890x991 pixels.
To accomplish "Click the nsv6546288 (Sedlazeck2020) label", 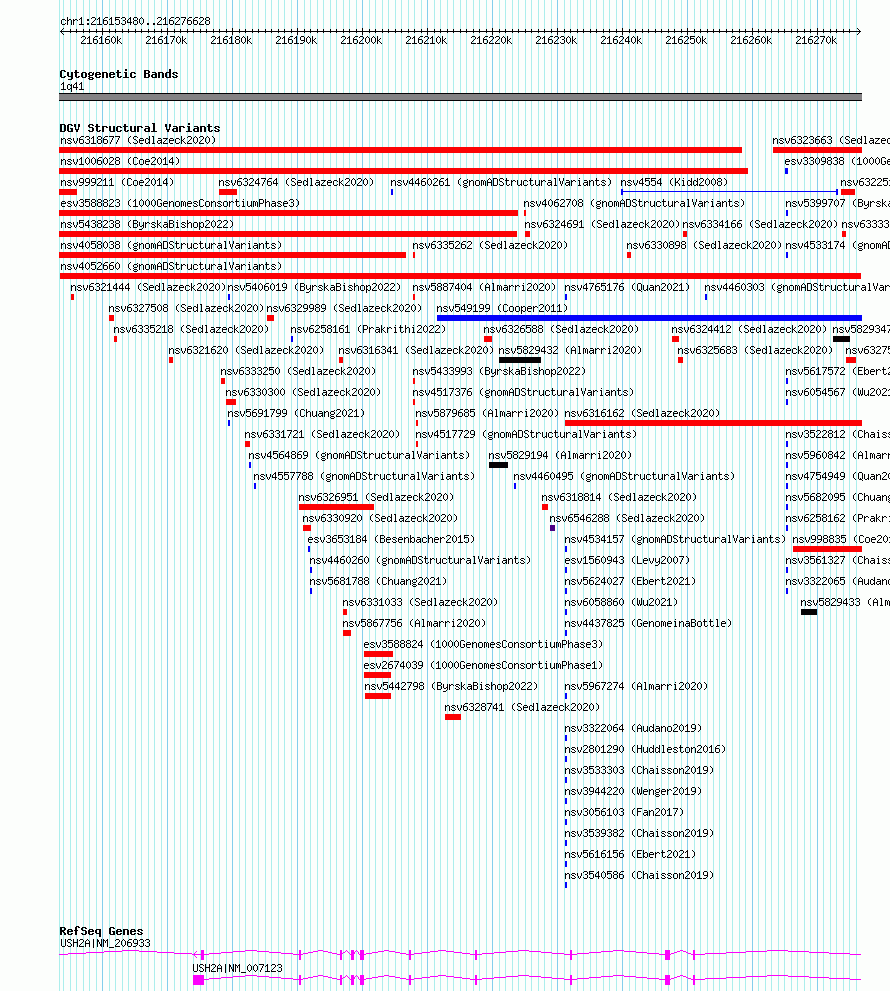I will 627,518.
